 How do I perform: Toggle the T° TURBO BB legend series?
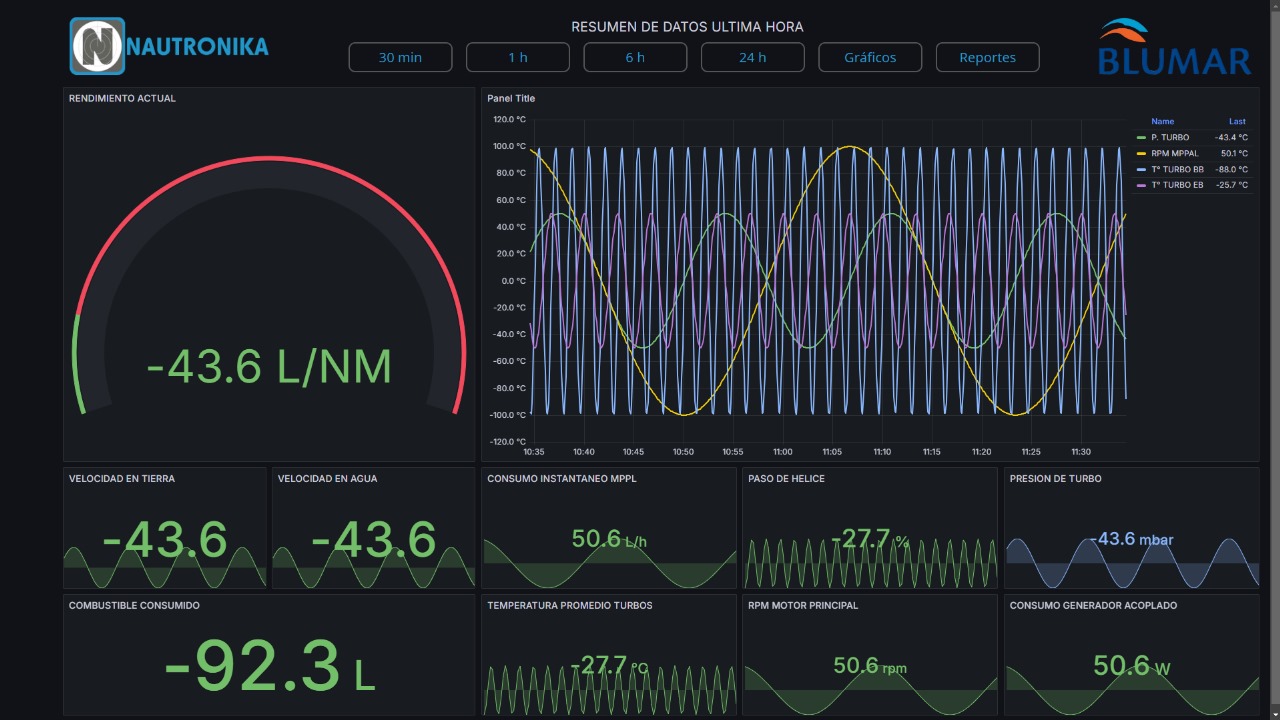[1177, 169]
